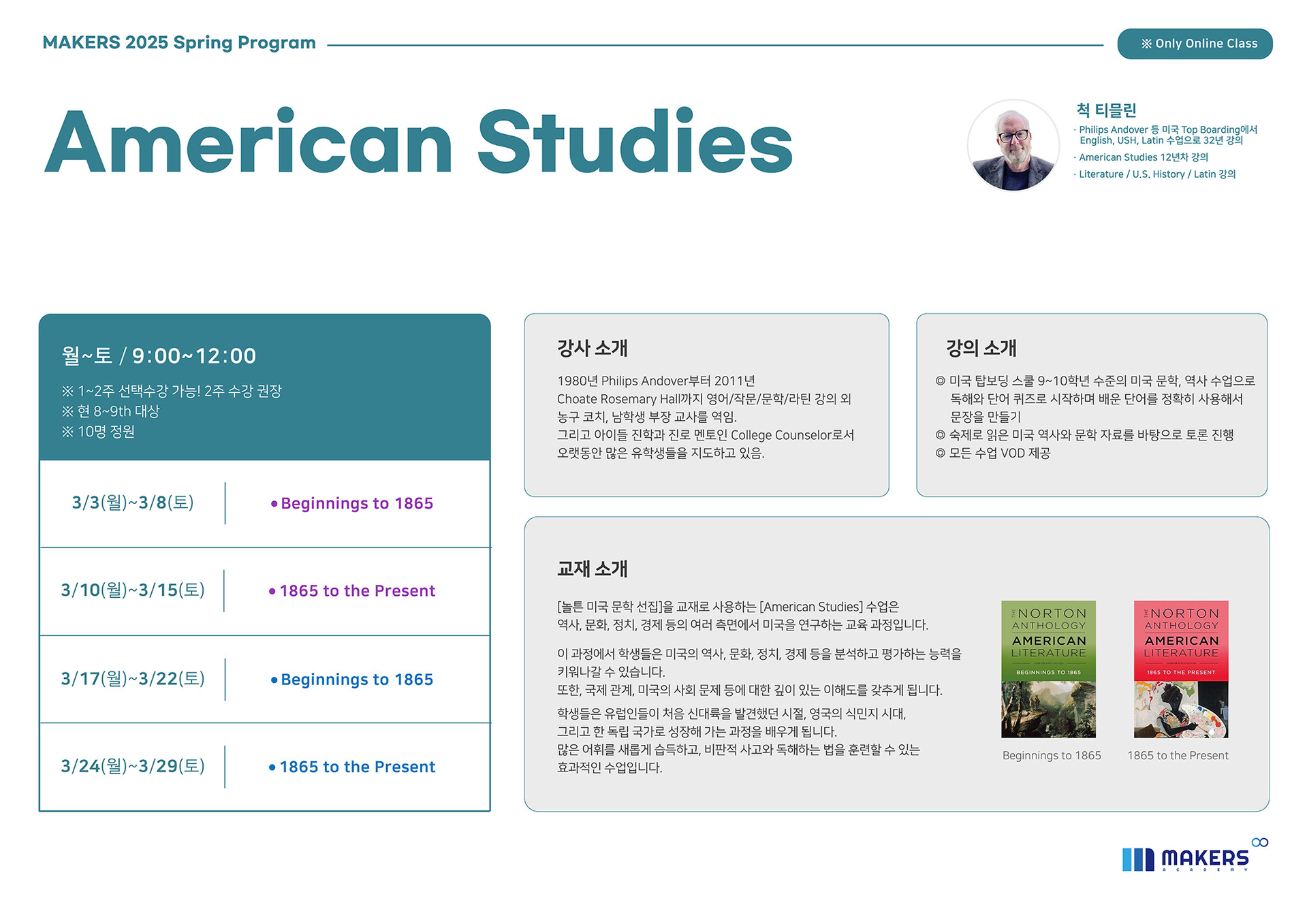
Task: Click the 1~2주 선택수강 가능 note
Action: 172,391
